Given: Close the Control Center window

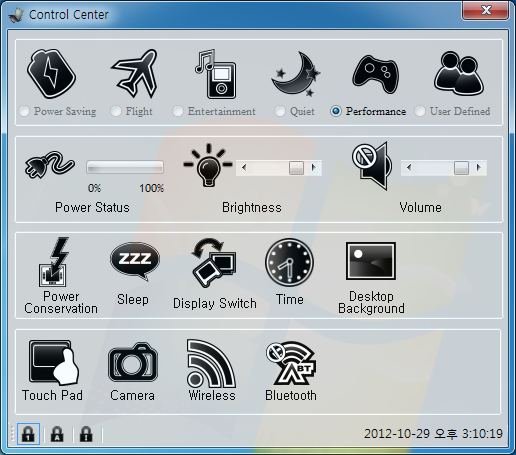Looking at the screenshot, I should [x=486, y=10].
